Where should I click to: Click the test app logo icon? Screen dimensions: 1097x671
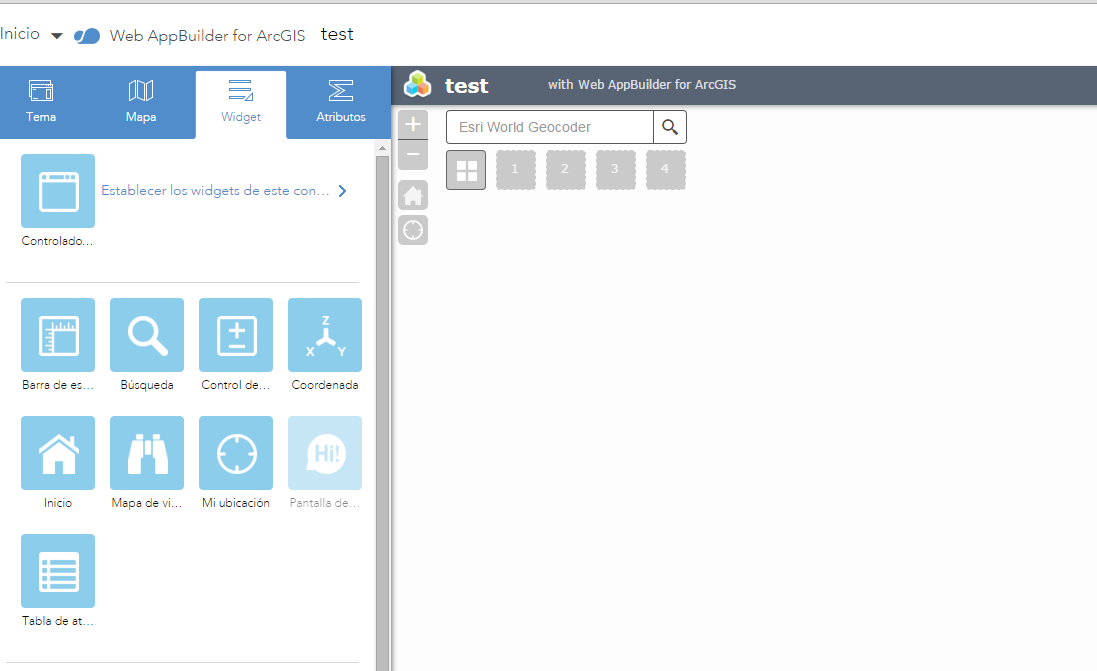pyautogui.click(x=418, y=85)
